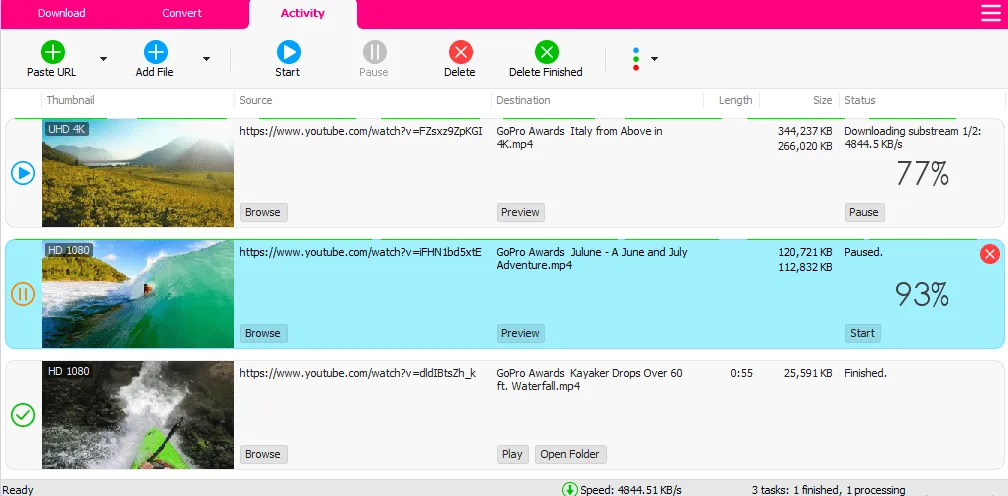
Task: Click Browse for the Italy from Above task
Action: [264, 212]
